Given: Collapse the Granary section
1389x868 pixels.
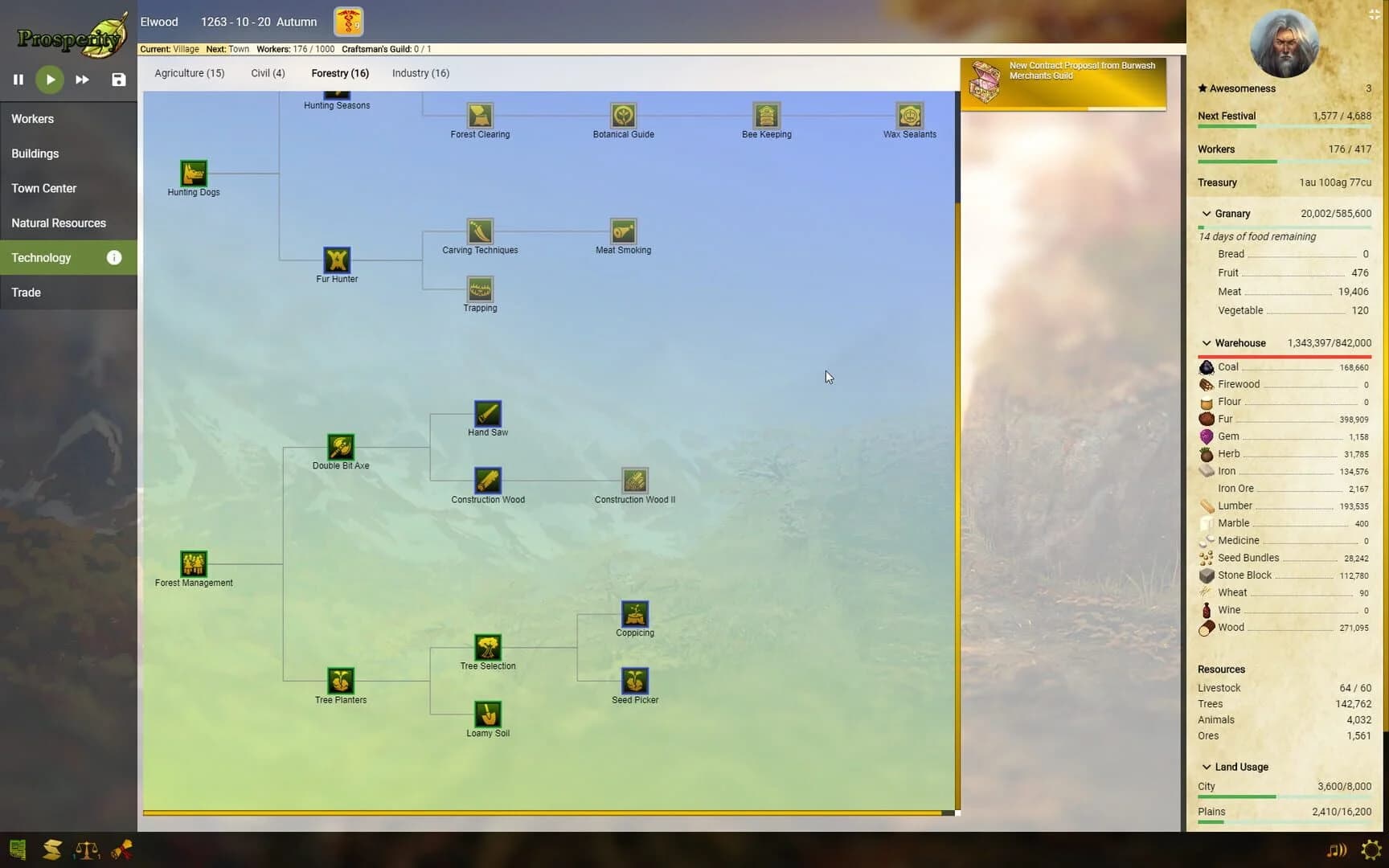Looking at the screenshot, I should click(1207, 213).
